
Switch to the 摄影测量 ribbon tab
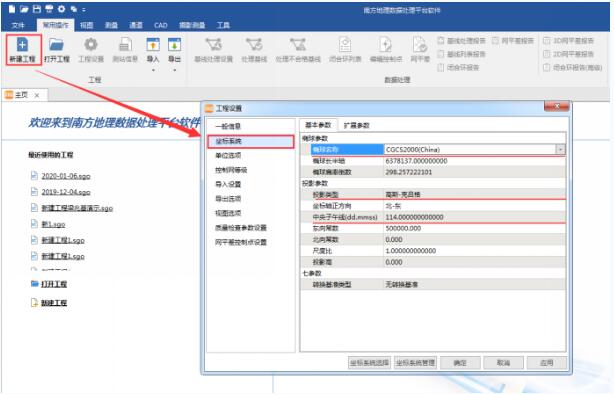coord(192,25)
